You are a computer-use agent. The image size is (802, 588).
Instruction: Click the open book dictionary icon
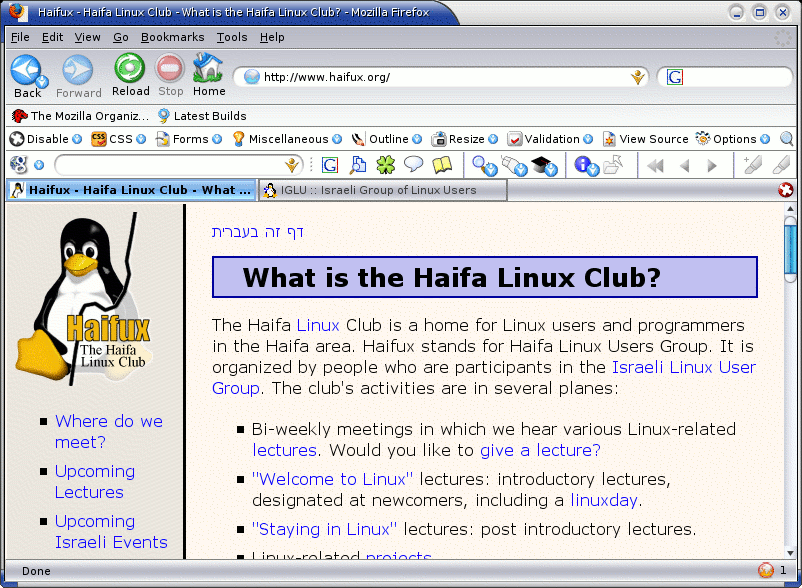[442, 165]
